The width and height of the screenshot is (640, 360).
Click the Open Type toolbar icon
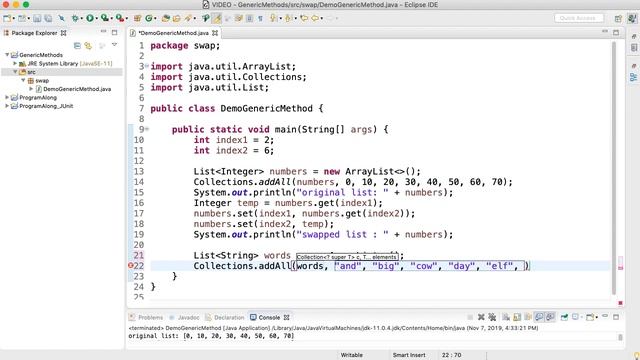166,18
